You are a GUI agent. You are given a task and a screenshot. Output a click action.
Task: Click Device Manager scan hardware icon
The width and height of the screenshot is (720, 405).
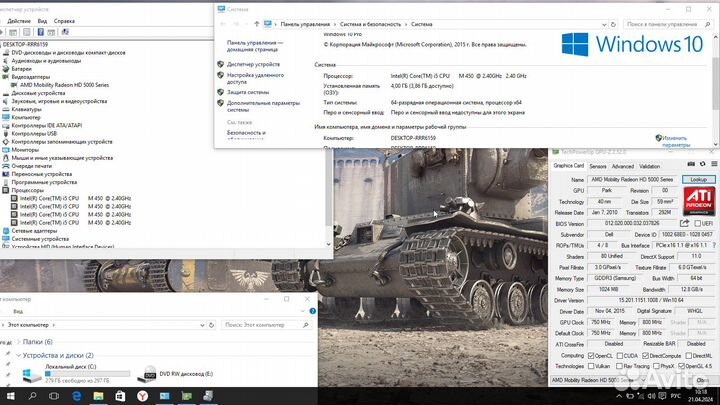[x=65, y=32]
